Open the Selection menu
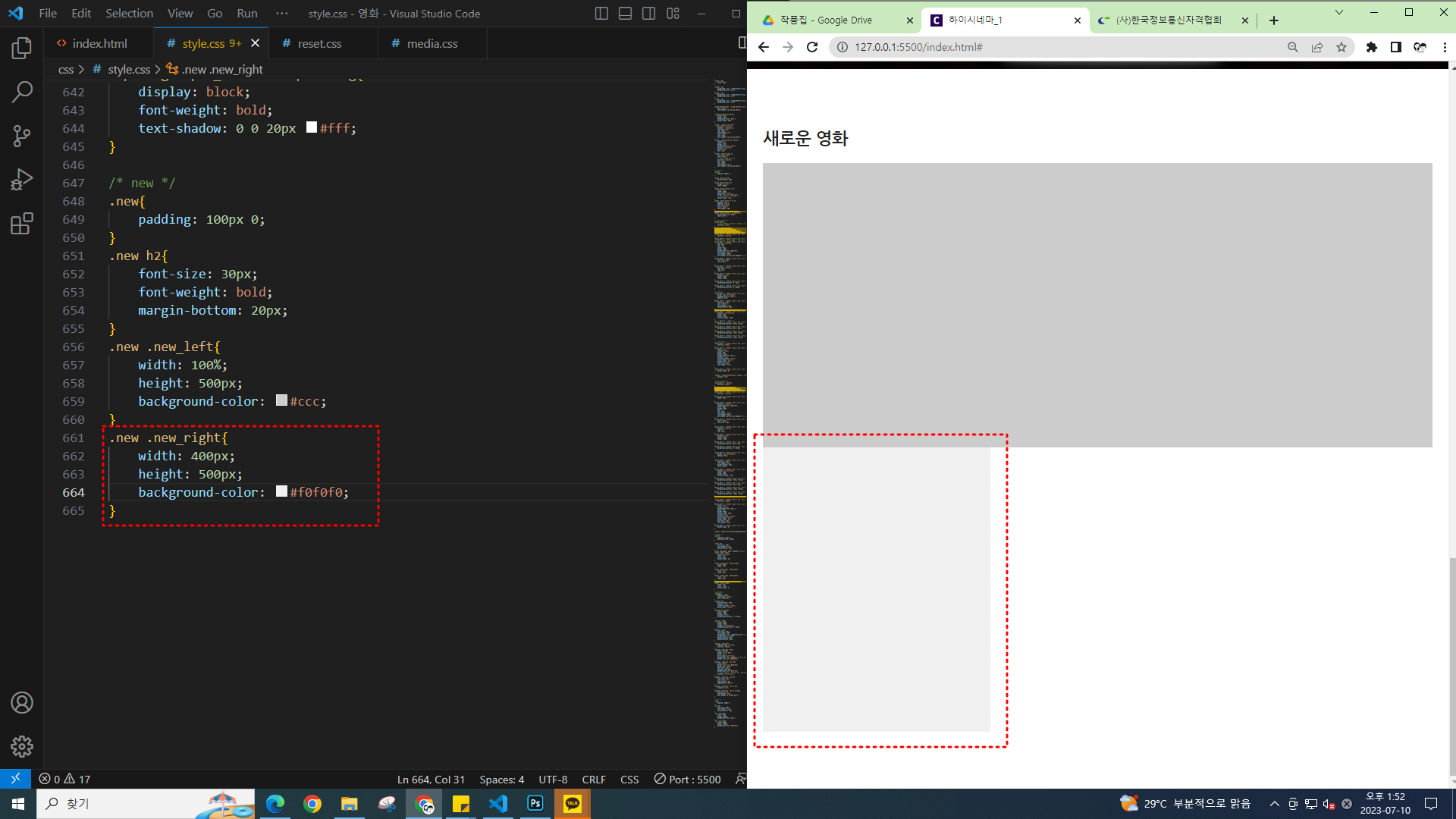1456x819 pixels. point(129,14)
